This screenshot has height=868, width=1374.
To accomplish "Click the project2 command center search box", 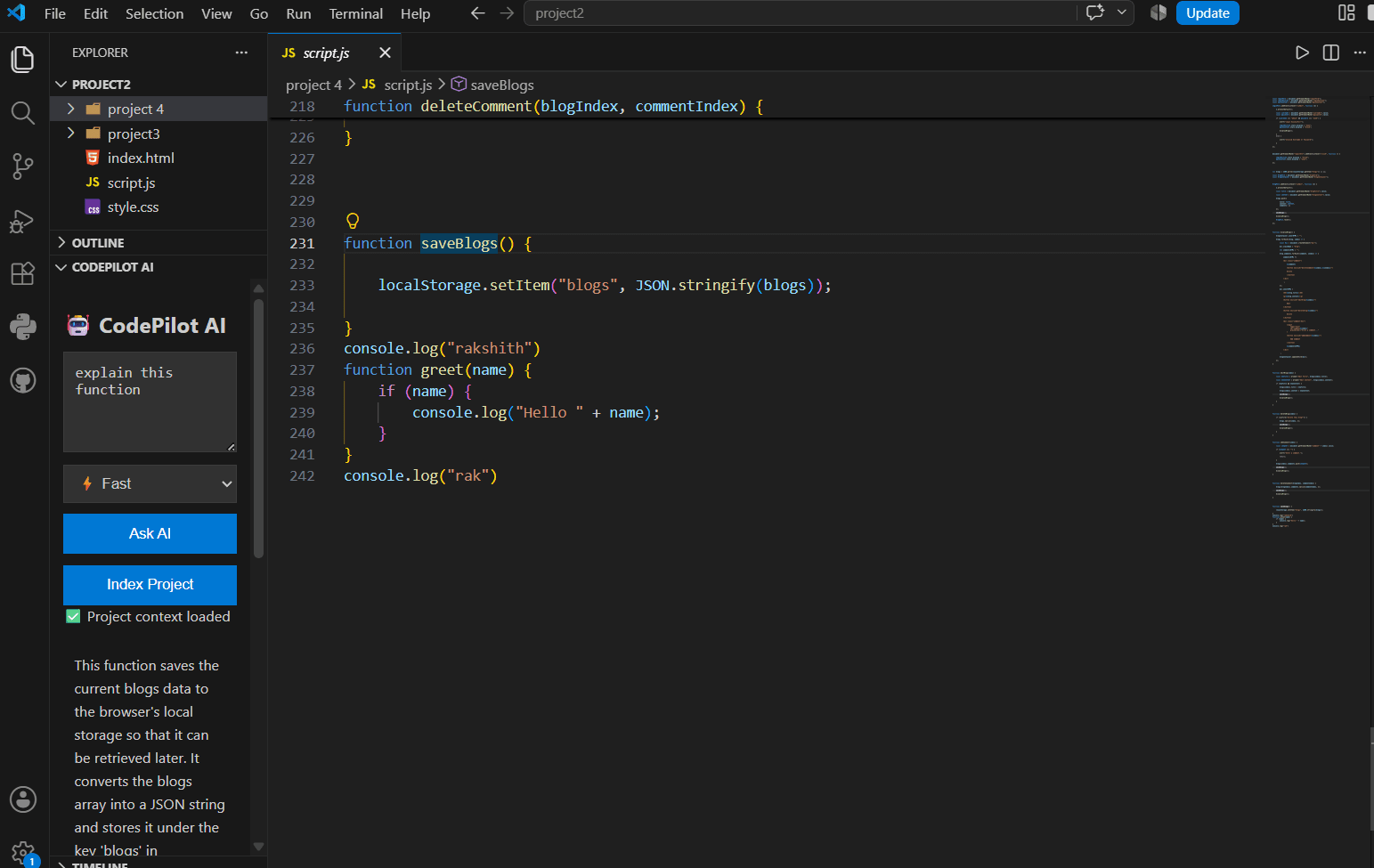I will [801, 13].
